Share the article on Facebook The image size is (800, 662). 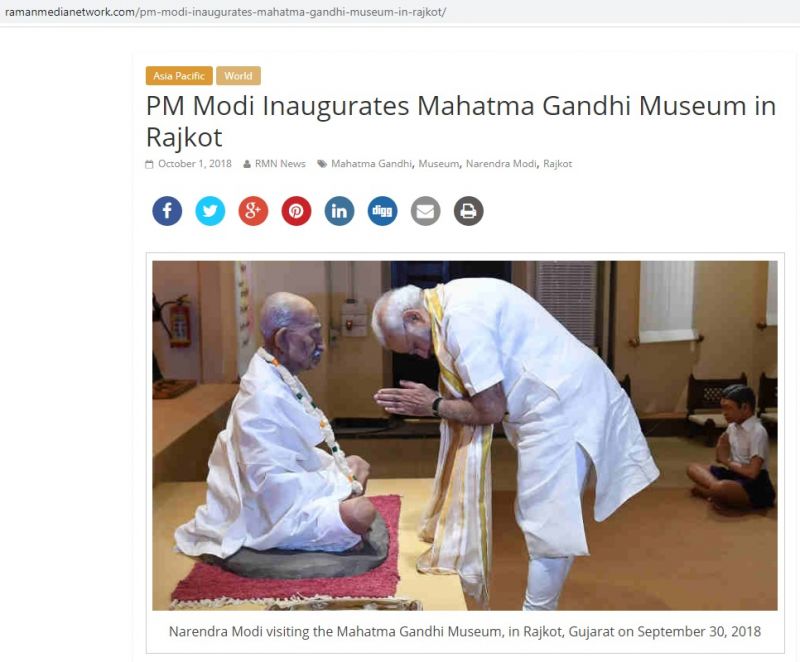click(167, 211)
